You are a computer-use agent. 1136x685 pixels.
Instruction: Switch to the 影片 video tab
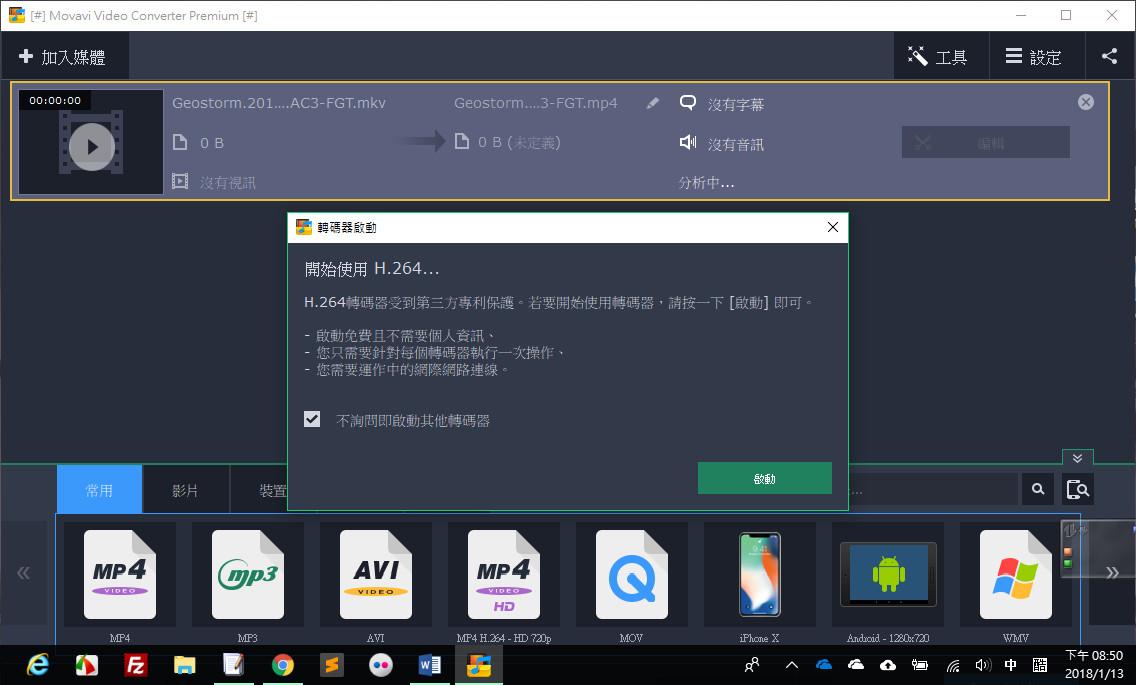pos(185,490)
